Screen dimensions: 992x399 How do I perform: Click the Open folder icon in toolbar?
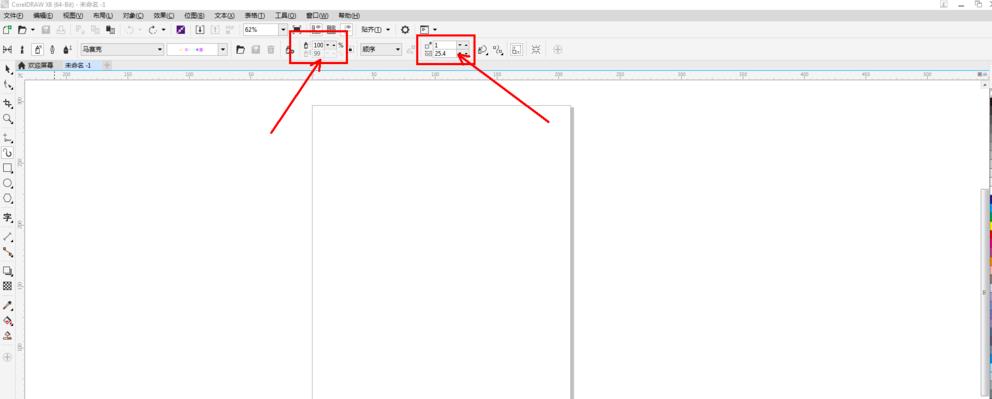tap(23, 30)
